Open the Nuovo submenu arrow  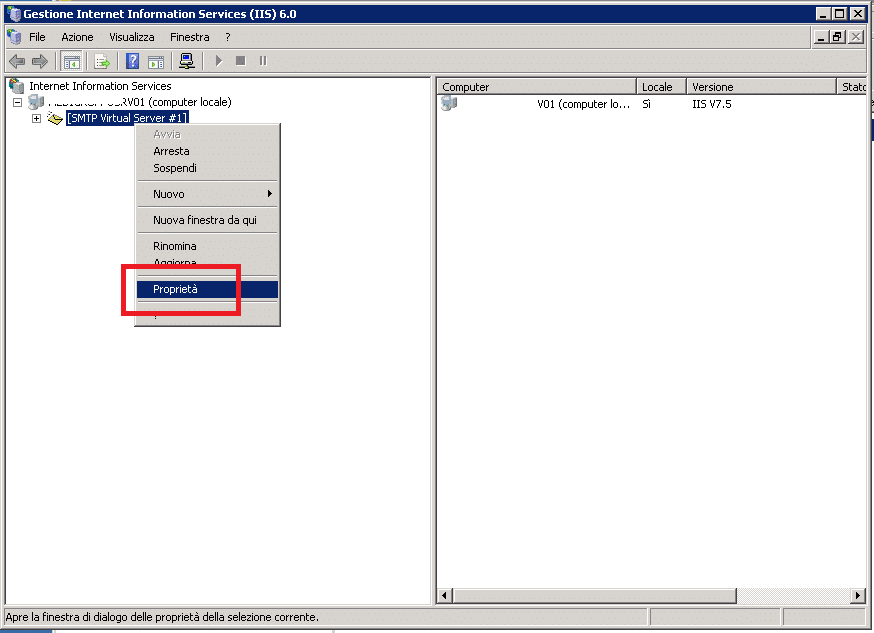[x=270, y=193]
